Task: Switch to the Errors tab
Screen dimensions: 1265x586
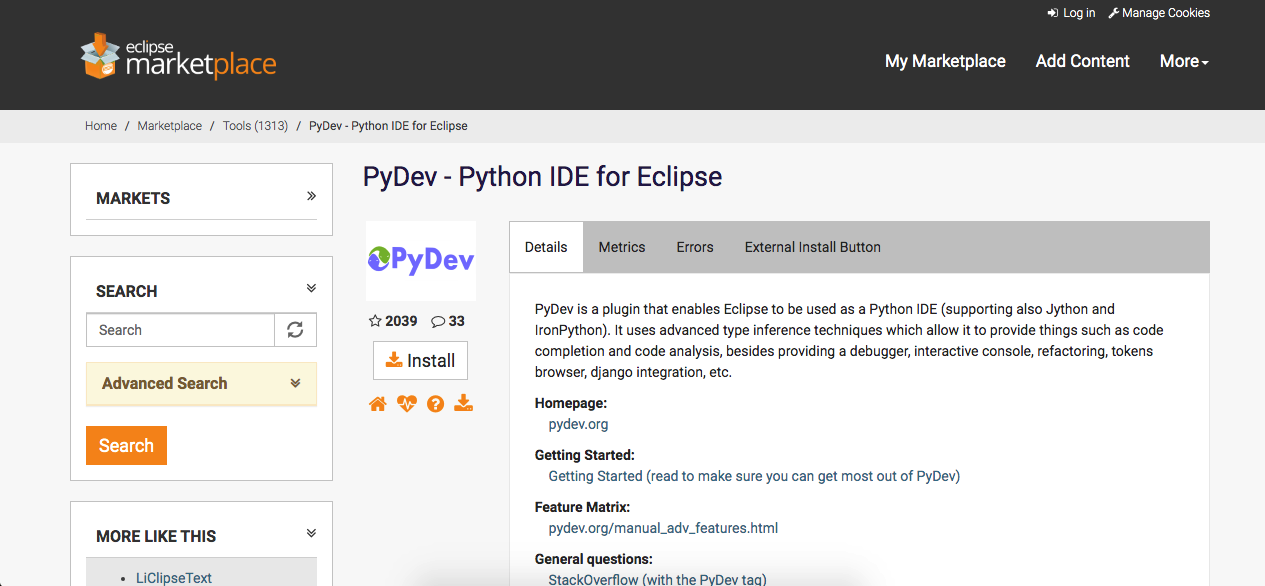Action: pyautogui.click(x=695, y=247)
